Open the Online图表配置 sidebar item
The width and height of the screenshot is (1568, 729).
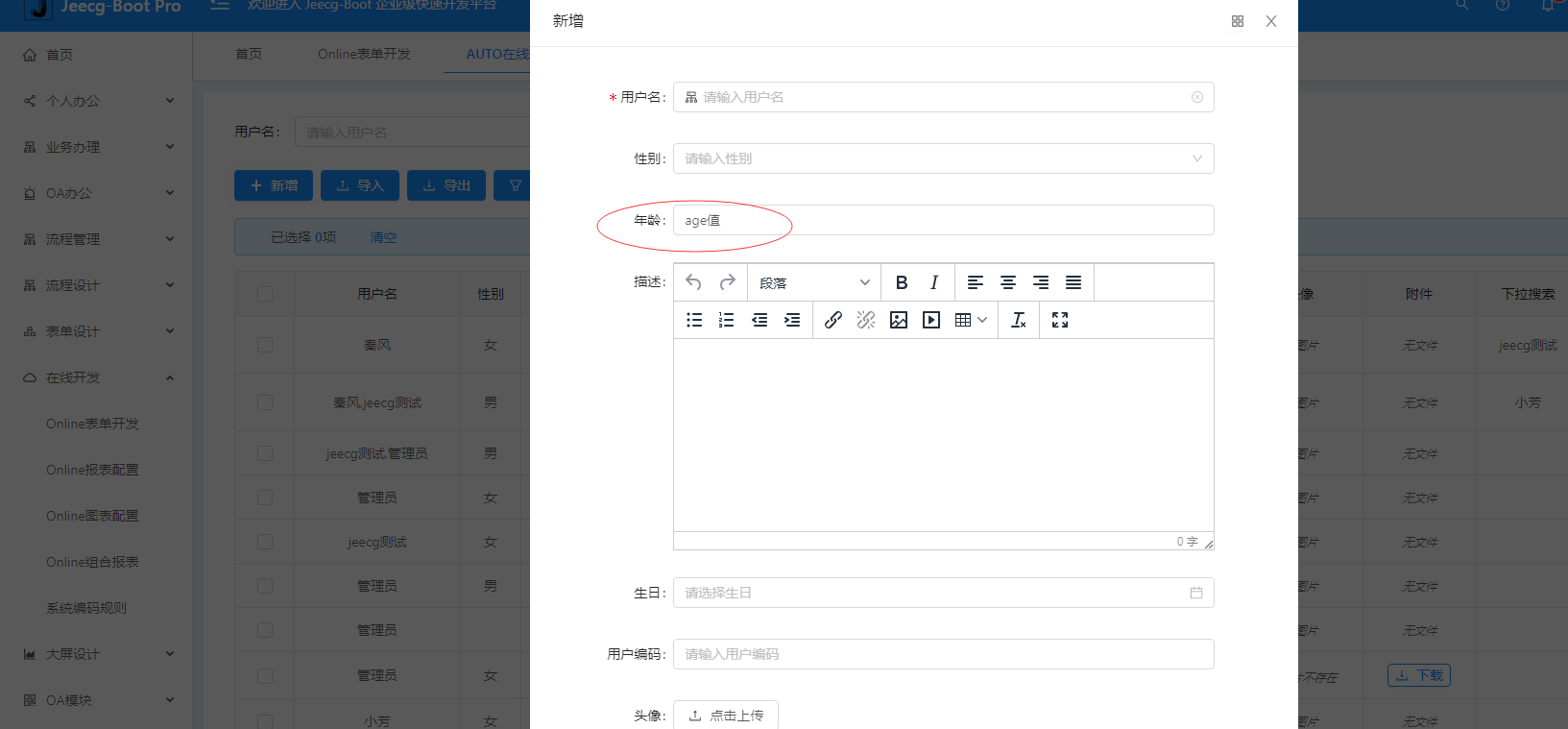pos(92,516)
